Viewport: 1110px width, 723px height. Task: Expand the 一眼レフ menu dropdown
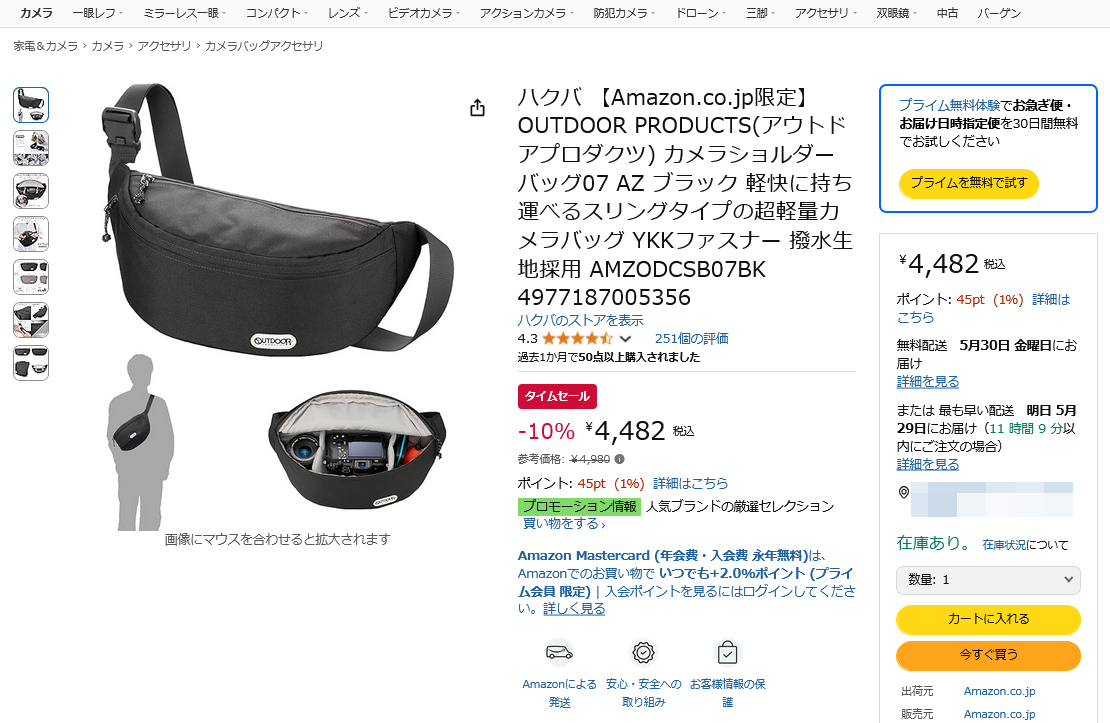pos(98,13)
